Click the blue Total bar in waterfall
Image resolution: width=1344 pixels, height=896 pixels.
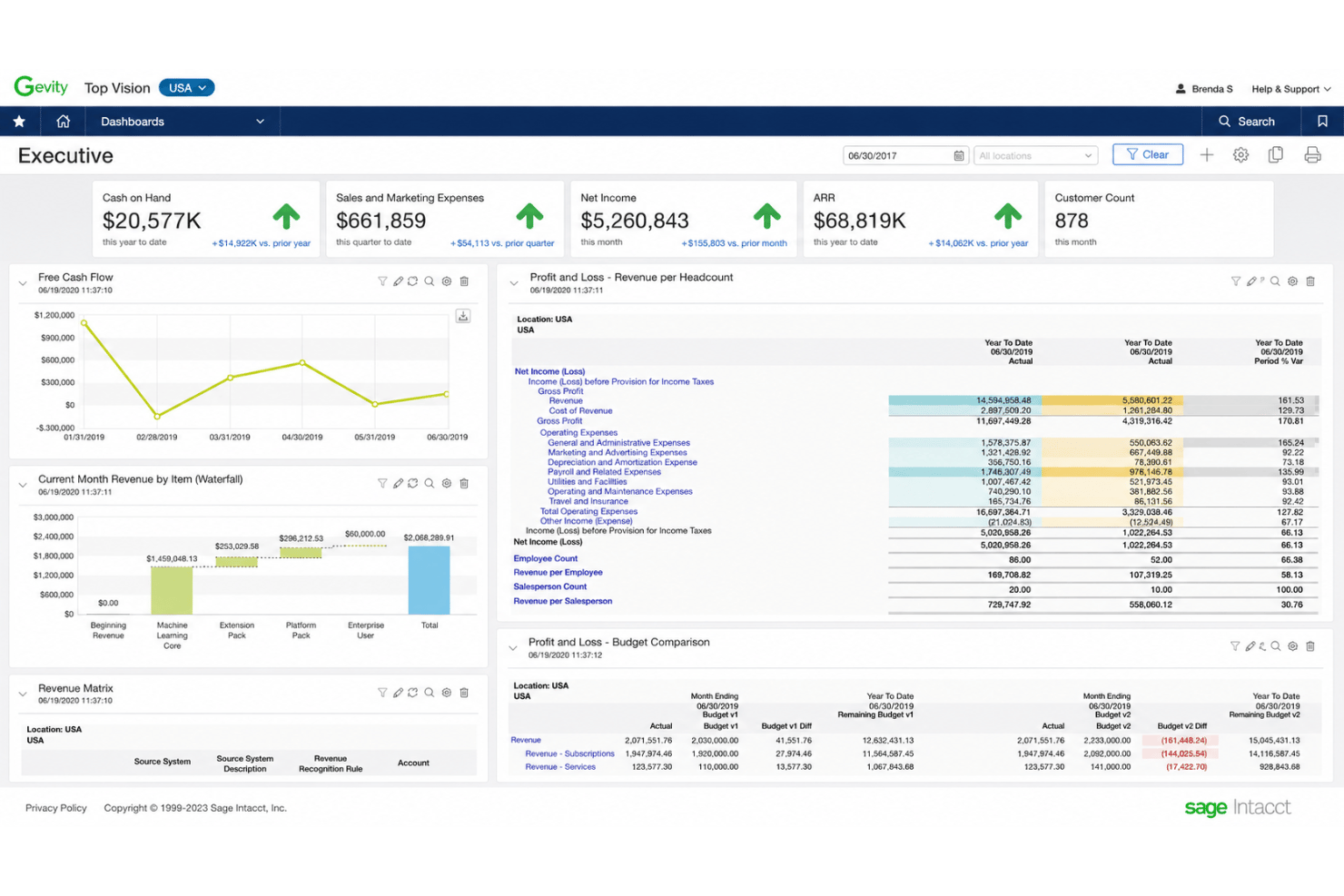[x=429, y=580]
